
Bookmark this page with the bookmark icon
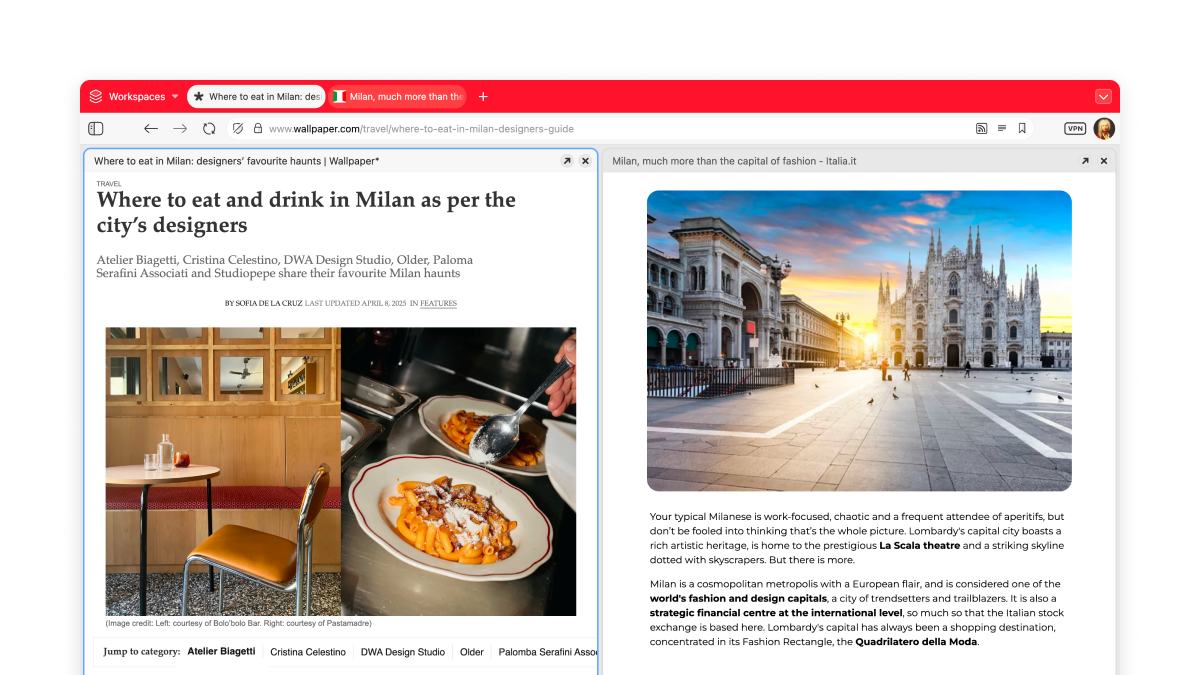coord(1022,129)
